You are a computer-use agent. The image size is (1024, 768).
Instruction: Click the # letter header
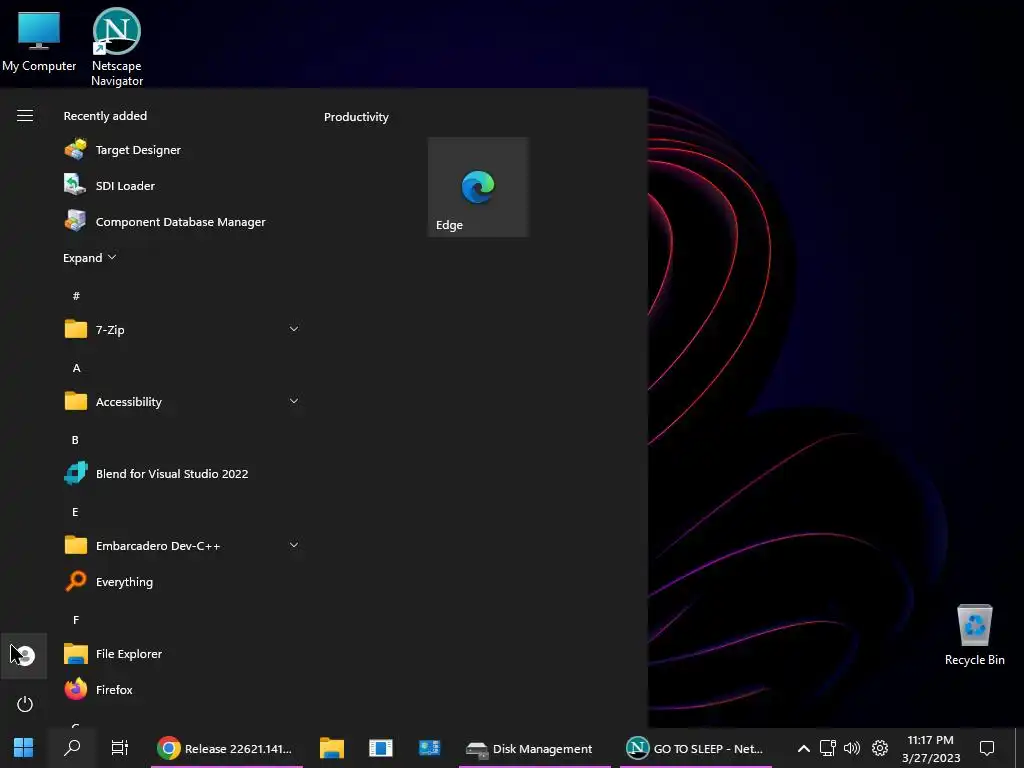[x=76, y=296]
